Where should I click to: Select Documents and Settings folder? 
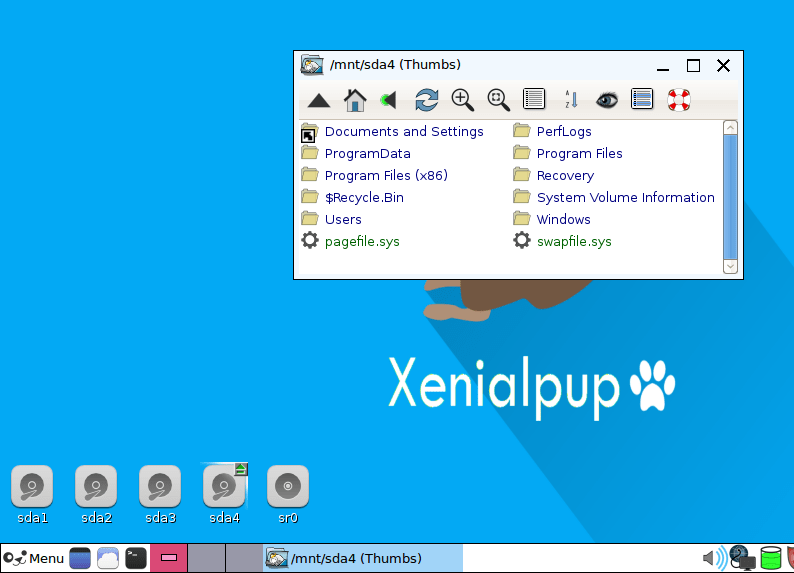pyautogui.click(x=392, y=132)
